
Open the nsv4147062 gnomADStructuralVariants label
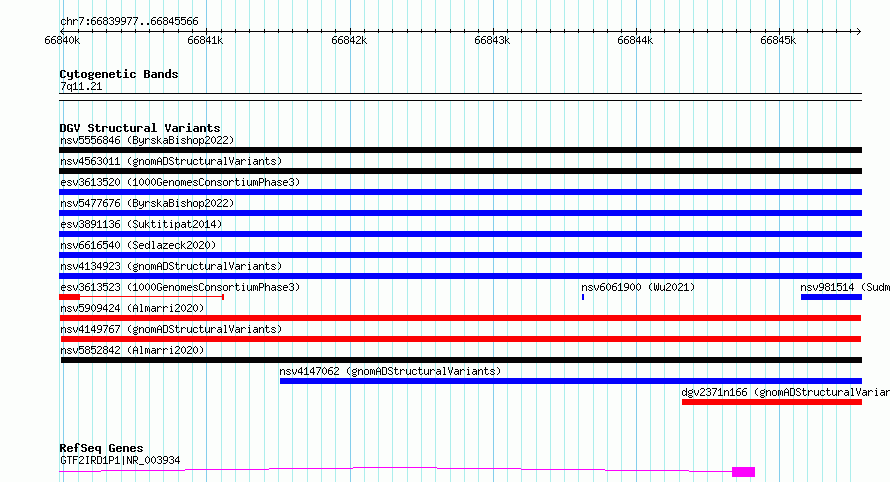coord(390,371)
